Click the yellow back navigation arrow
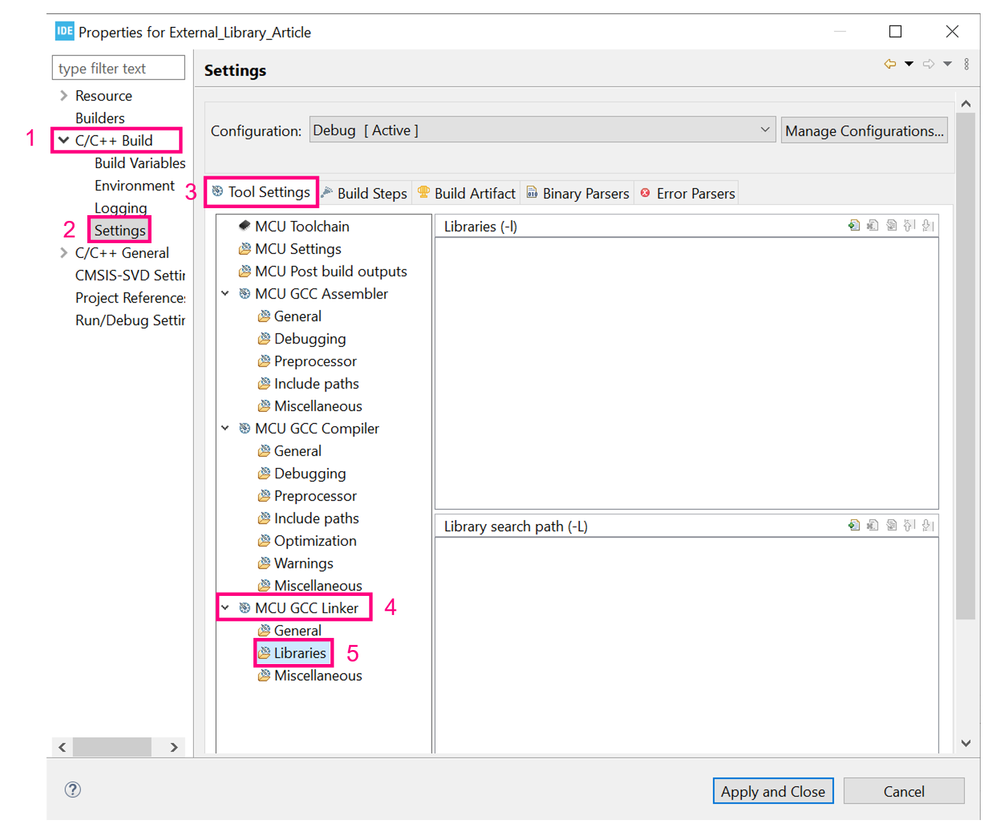The image size is (999, 834). (890, 64)
